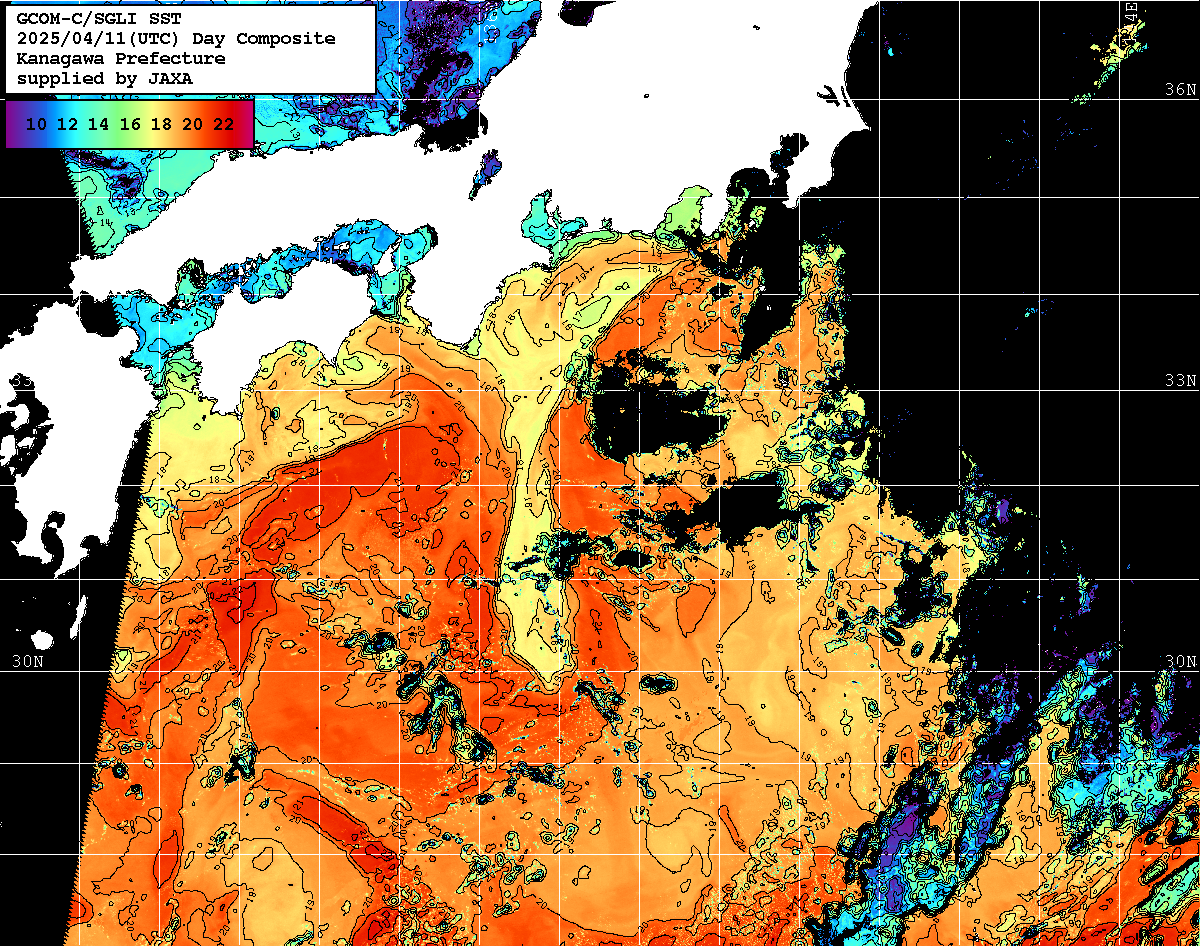Click the full 33N latitude label

coord(1181,381)
